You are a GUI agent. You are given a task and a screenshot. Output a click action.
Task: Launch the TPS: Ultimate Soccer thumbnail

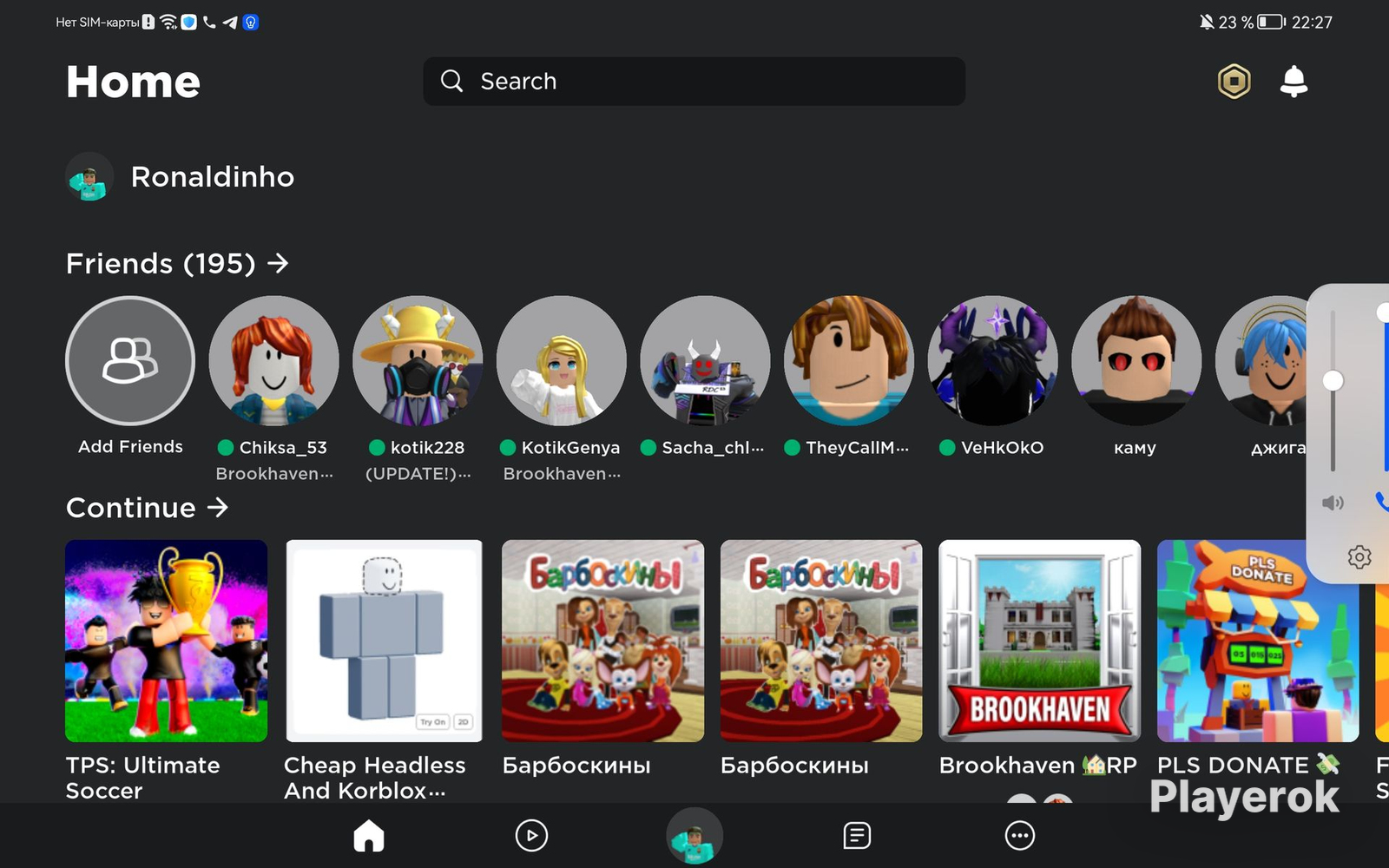click(166, 641)
